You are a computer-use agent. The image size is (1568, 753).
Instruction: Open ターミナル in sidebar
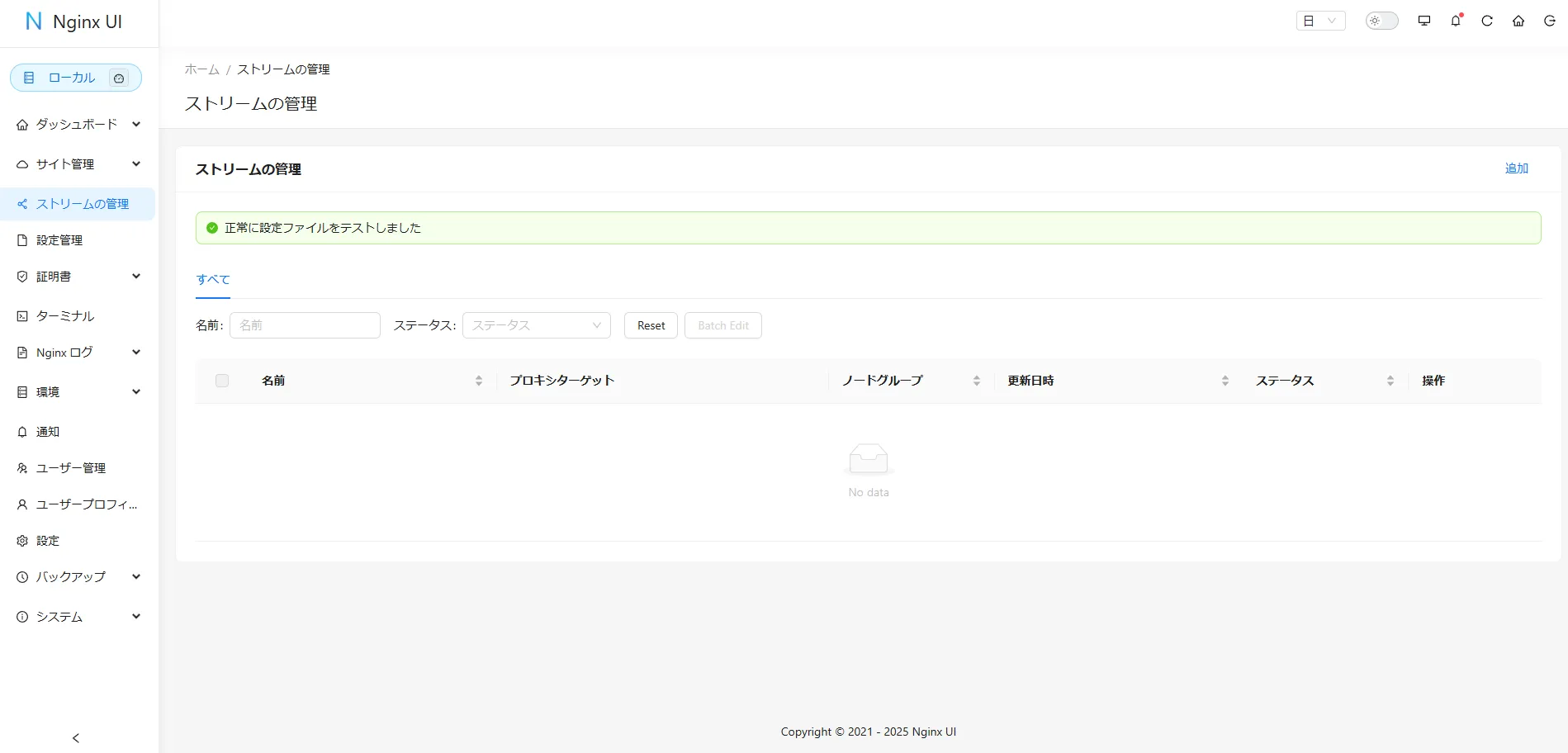pyautogui.click(x=78, y=316)
